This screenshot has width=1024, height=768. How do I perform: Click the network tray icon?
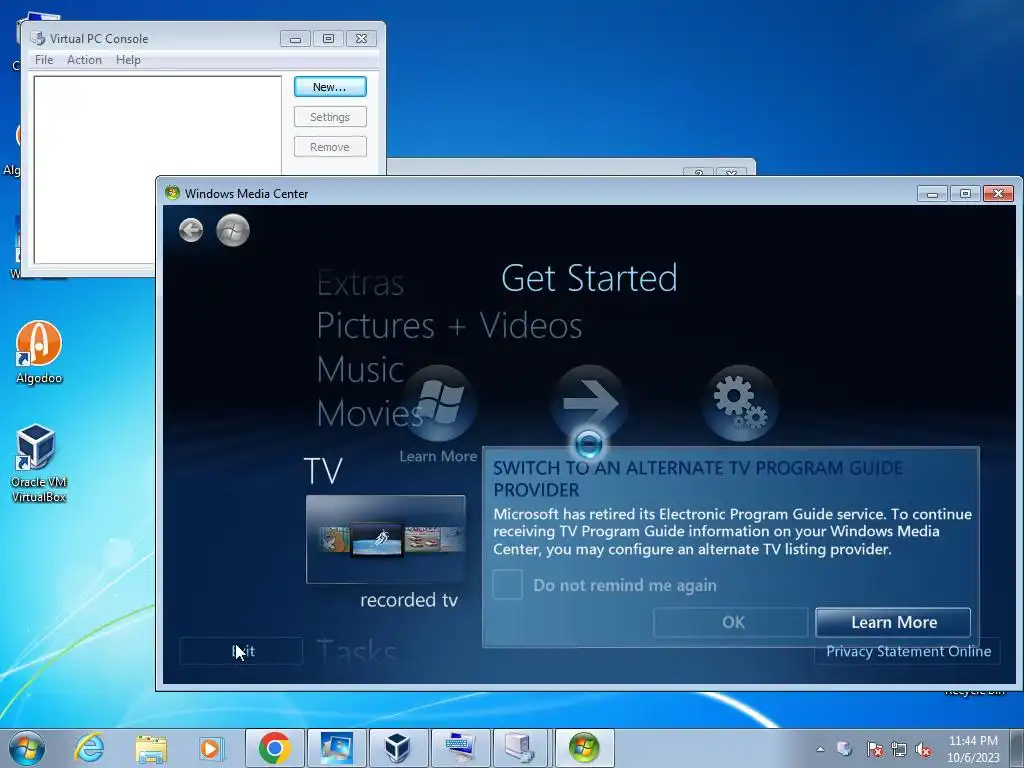[899, 749]
